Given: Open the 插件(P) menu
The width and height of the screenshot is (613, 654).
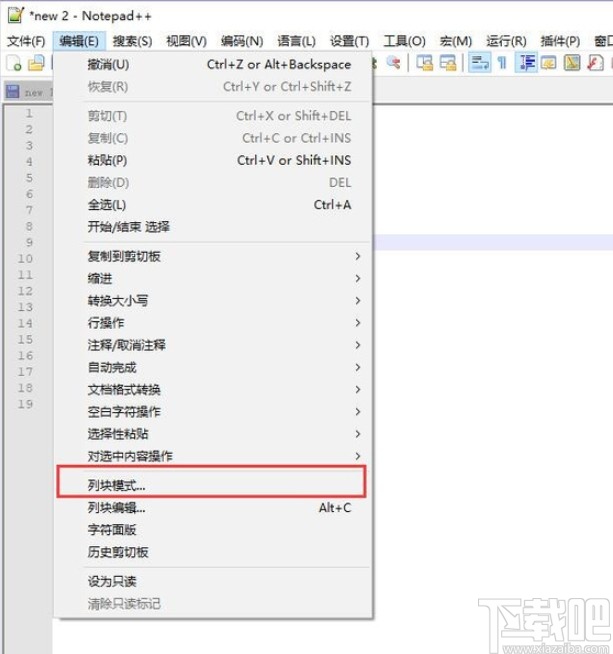Looking at the screenshot, I should [560, 41].
